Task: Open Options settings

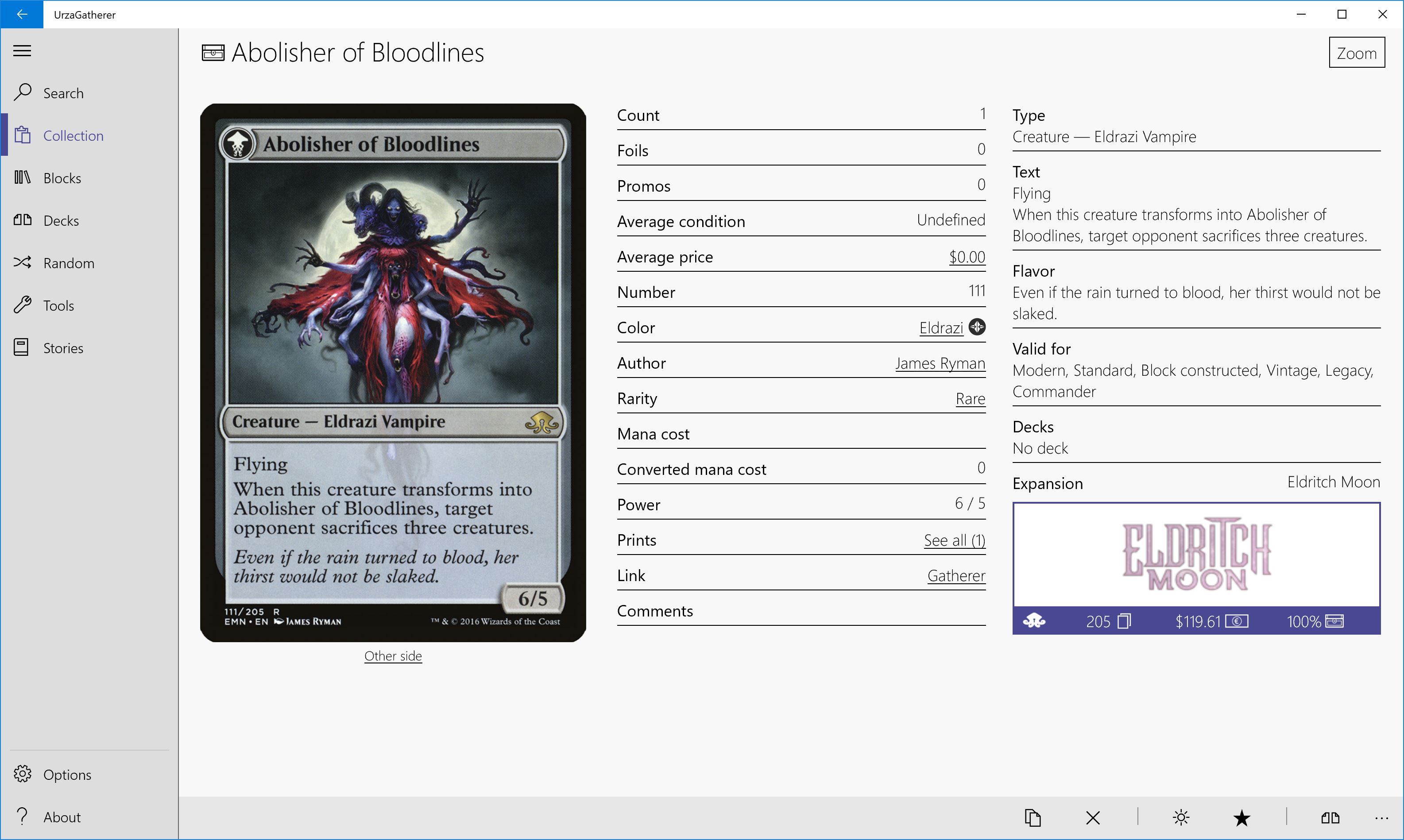Action: [89, 774]
